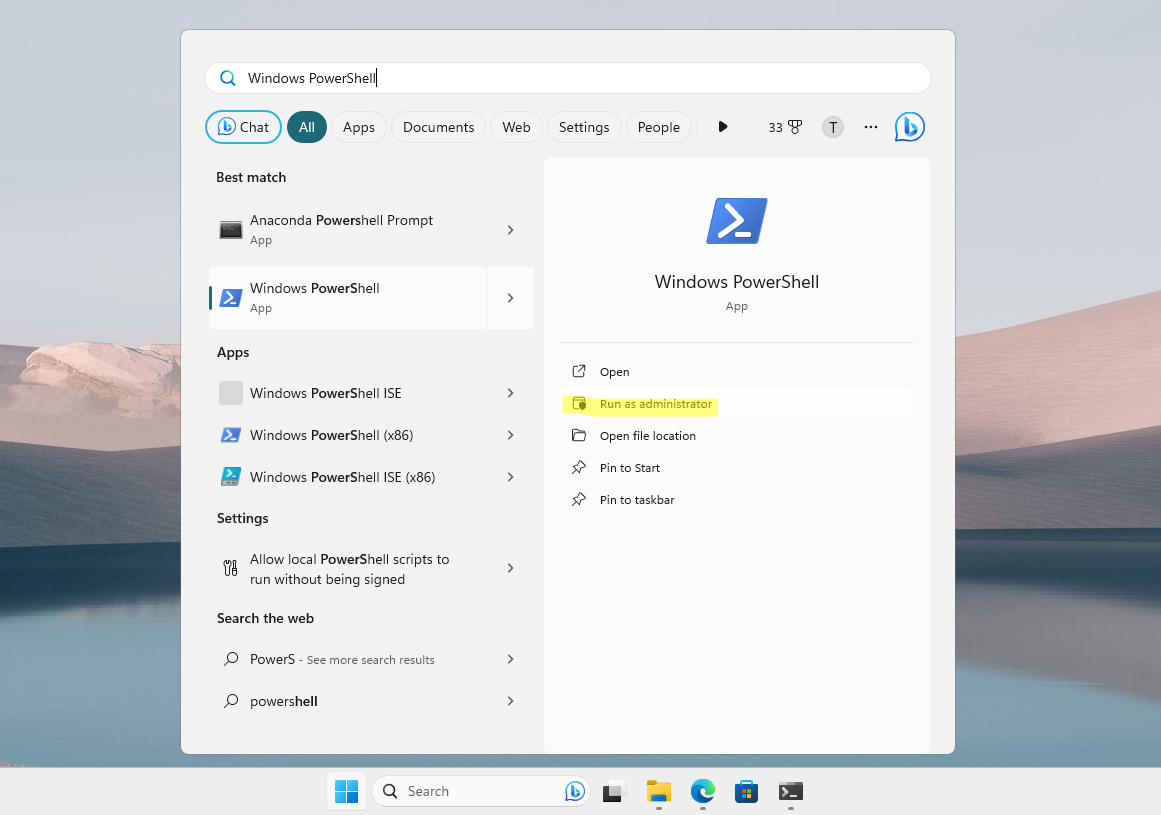Choose Open in the PowerShell preview pane
Screen dimensions: 1161x815
737,372
